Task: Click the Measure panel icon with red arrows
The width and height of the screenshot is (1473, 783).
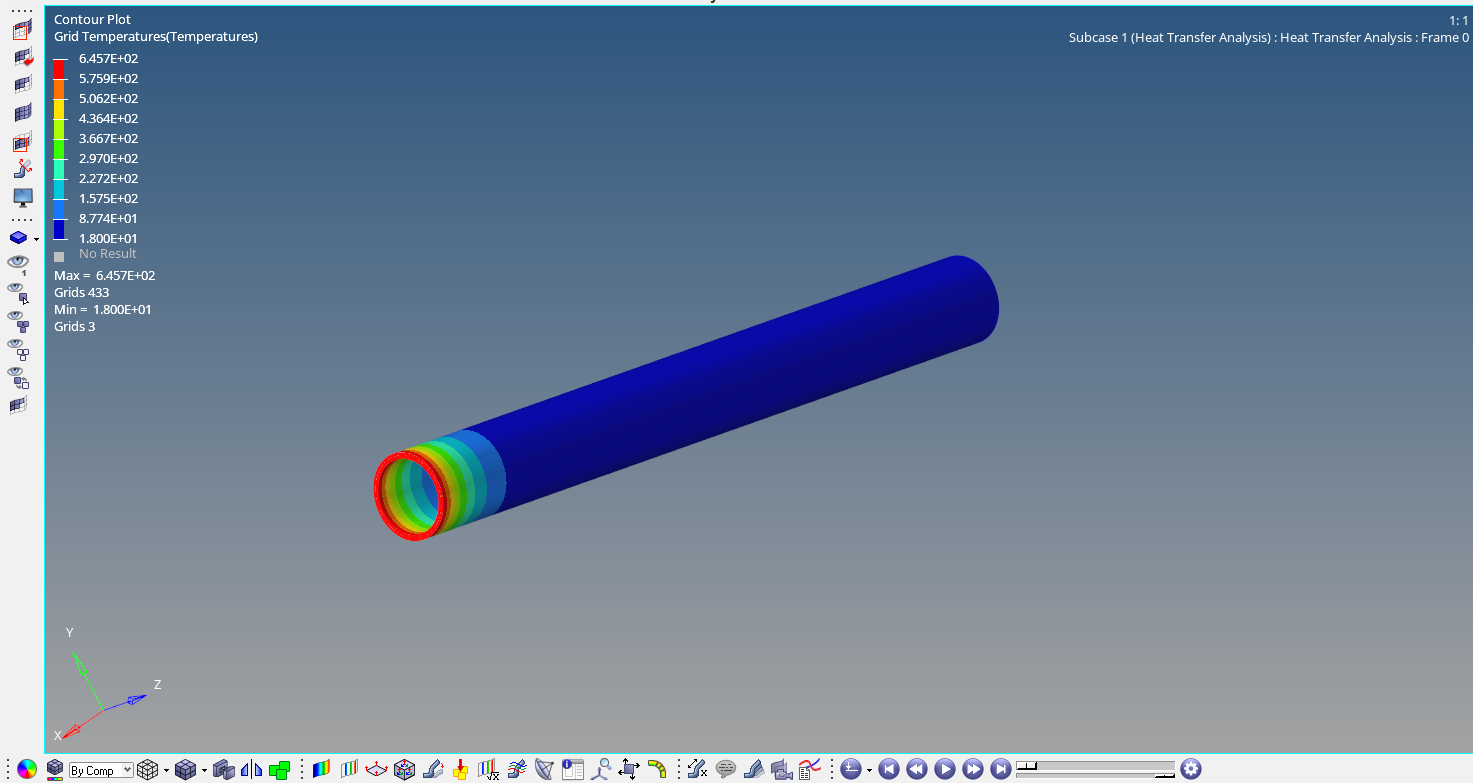Action: pos(377,769)
